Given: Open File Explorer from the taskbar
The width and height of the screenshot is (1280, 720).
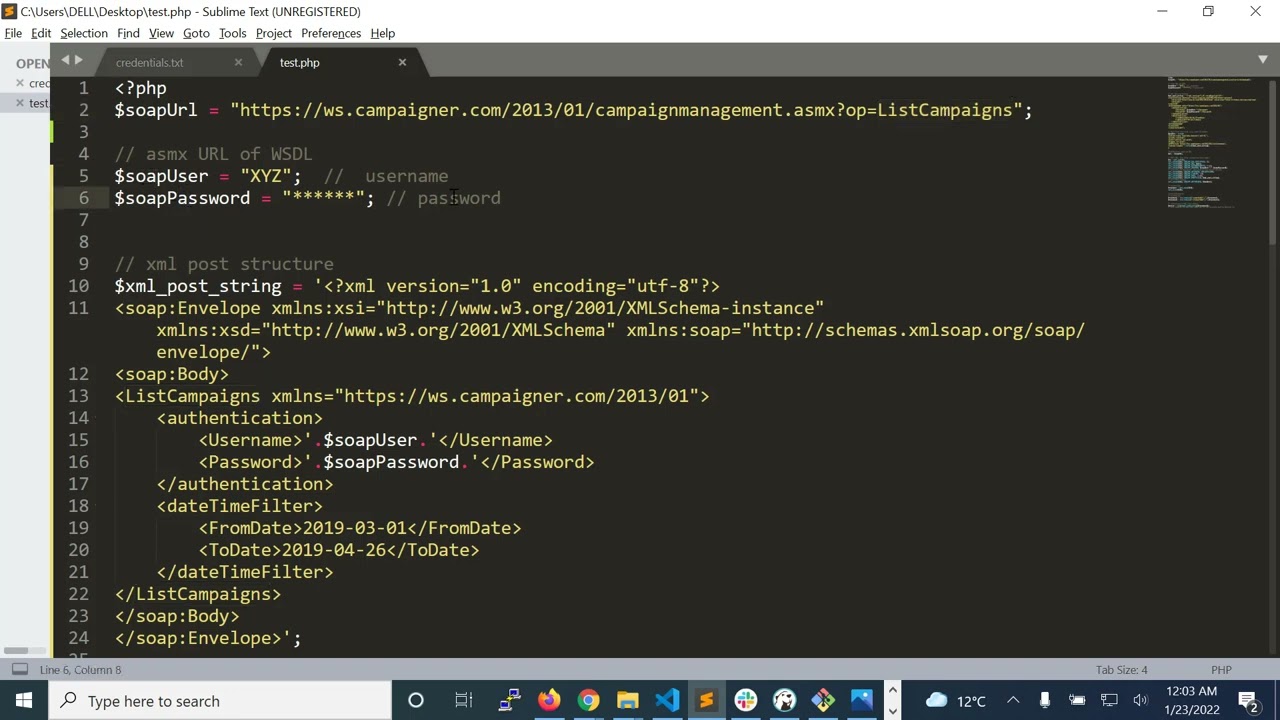Looking at the screenshot, I should pos(627,700).
